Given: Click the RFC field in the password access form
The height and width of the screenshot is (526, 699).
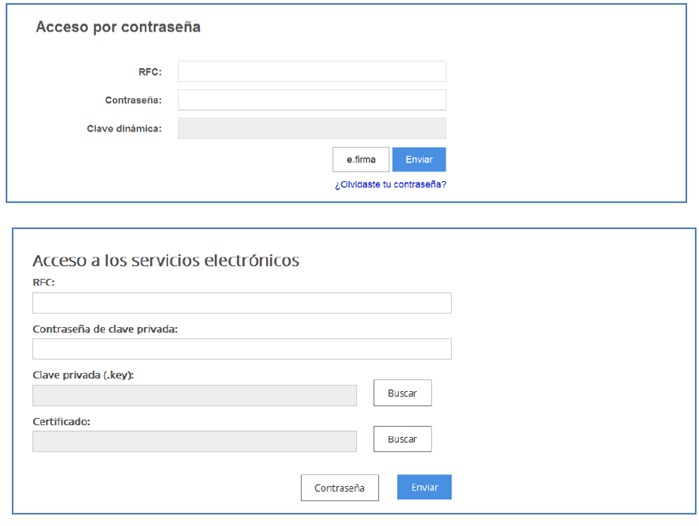Looking at the screenshot, I should (311, 72).
